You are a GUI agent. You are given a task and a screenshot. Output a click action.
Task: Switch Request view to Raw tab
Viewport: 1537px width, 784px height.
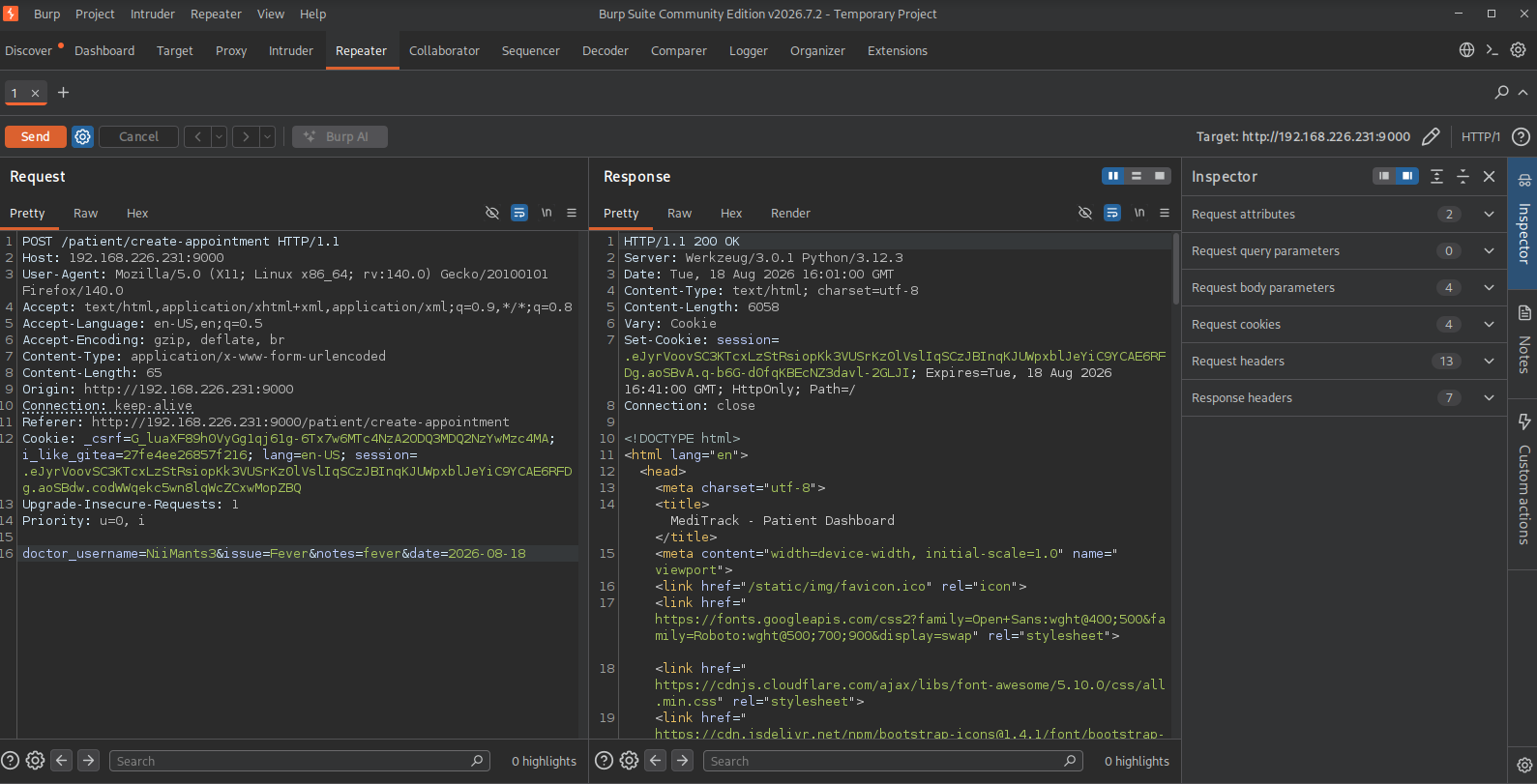(86, 213)
